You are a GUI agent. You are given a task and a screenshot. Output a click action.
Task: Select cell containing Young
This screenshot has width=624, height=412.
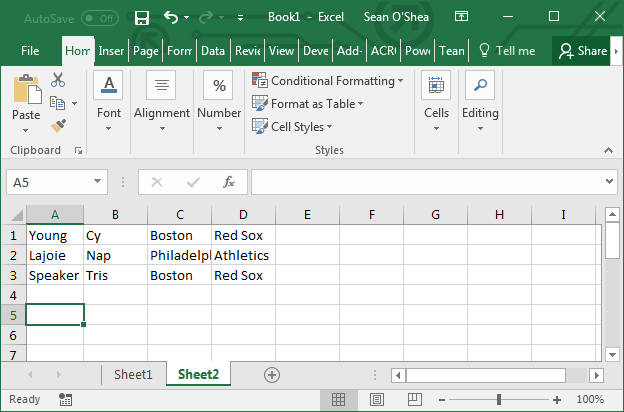click(x=55, y=235)
